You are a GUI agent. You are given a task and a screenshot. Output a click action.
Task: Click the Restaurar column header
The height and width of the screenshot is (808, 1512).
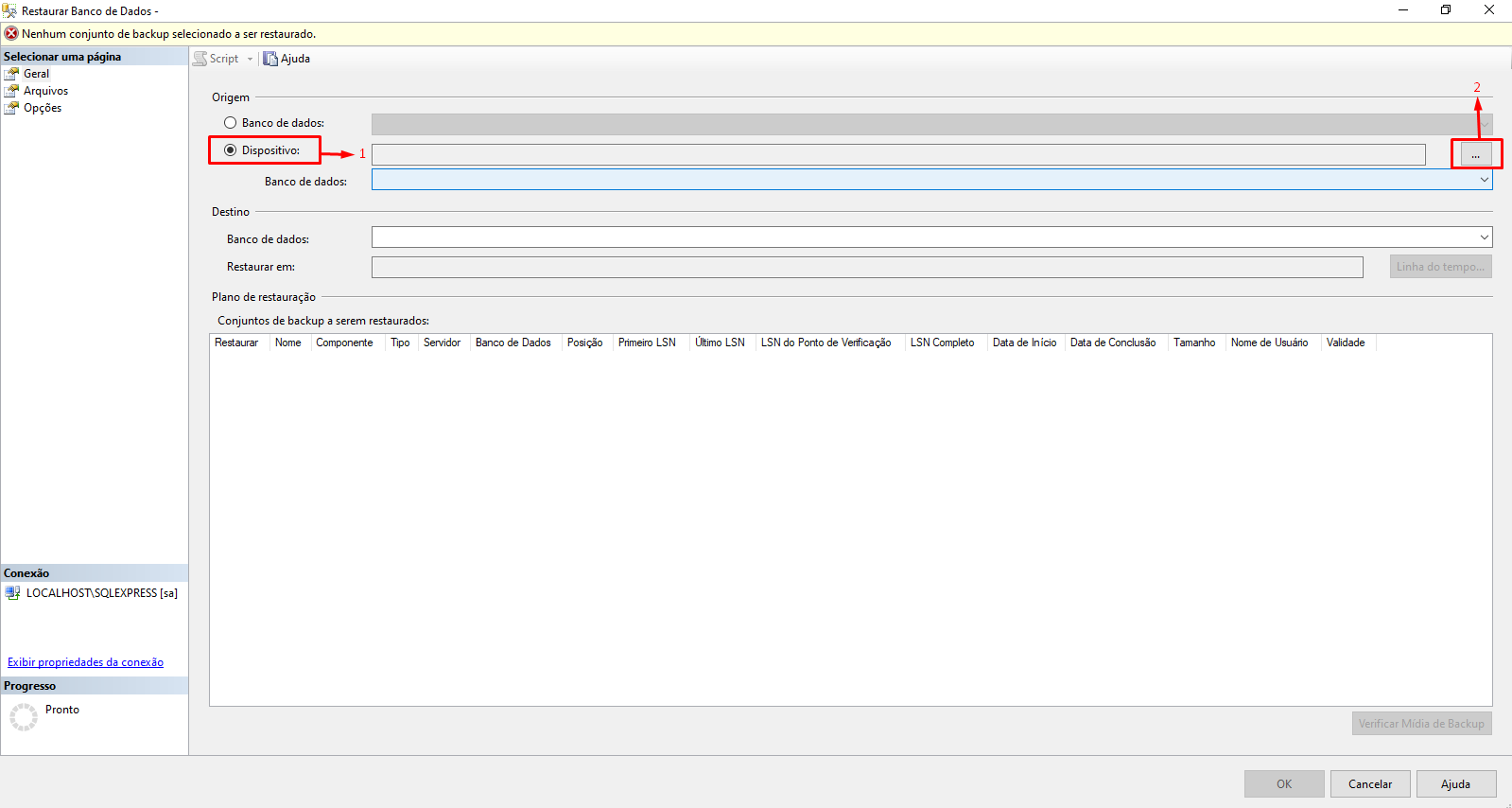click(236, 343)
